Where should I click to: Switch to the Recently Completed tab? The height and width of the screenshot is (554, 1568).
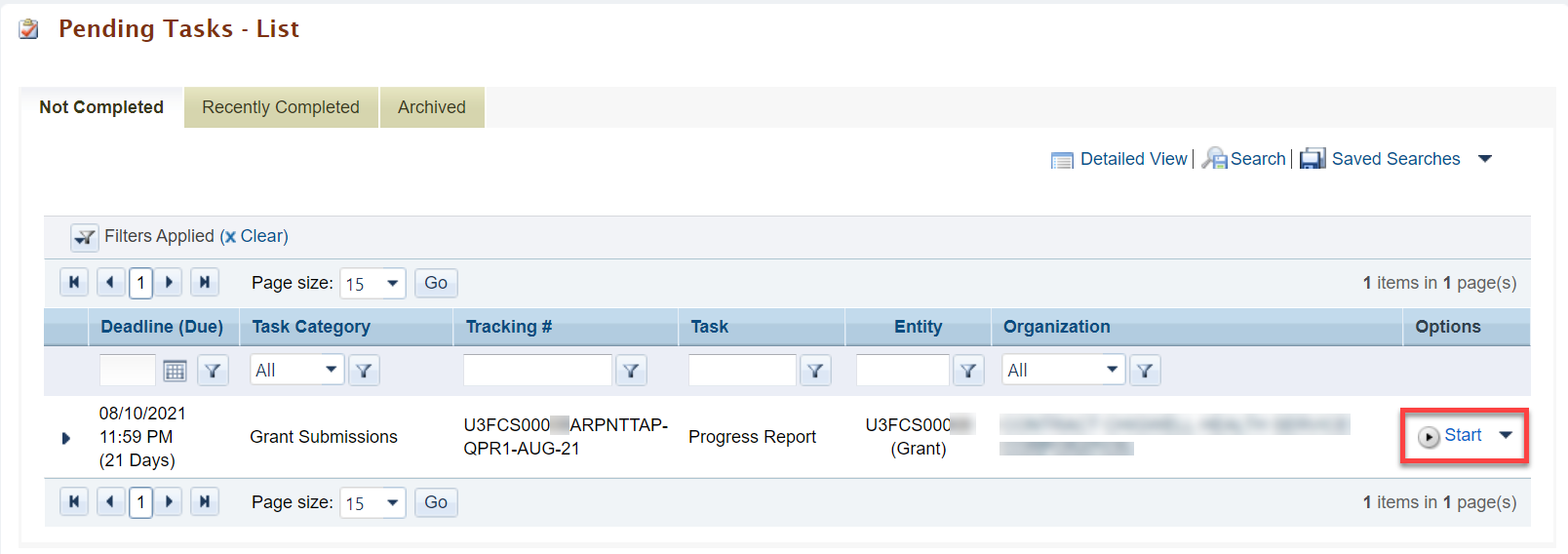tap(281, 107)
